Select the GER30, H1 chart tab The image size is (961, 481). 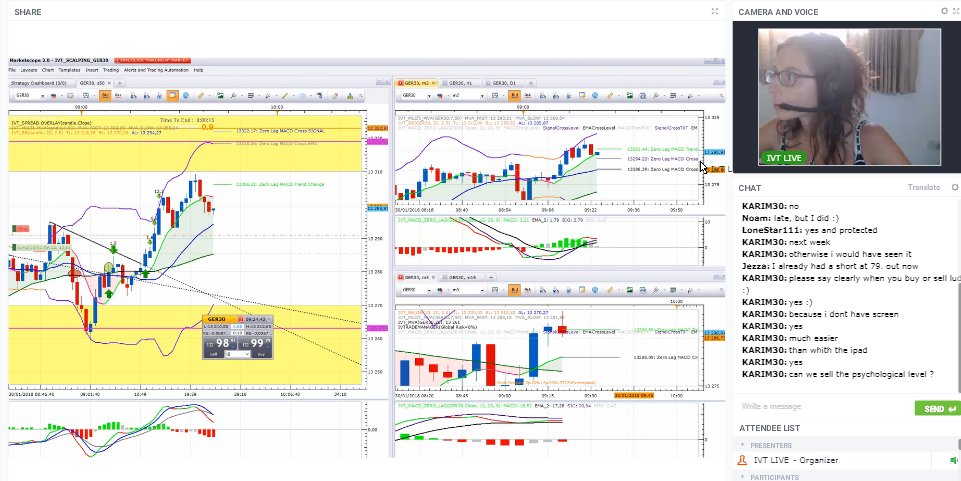pos(461,83)
